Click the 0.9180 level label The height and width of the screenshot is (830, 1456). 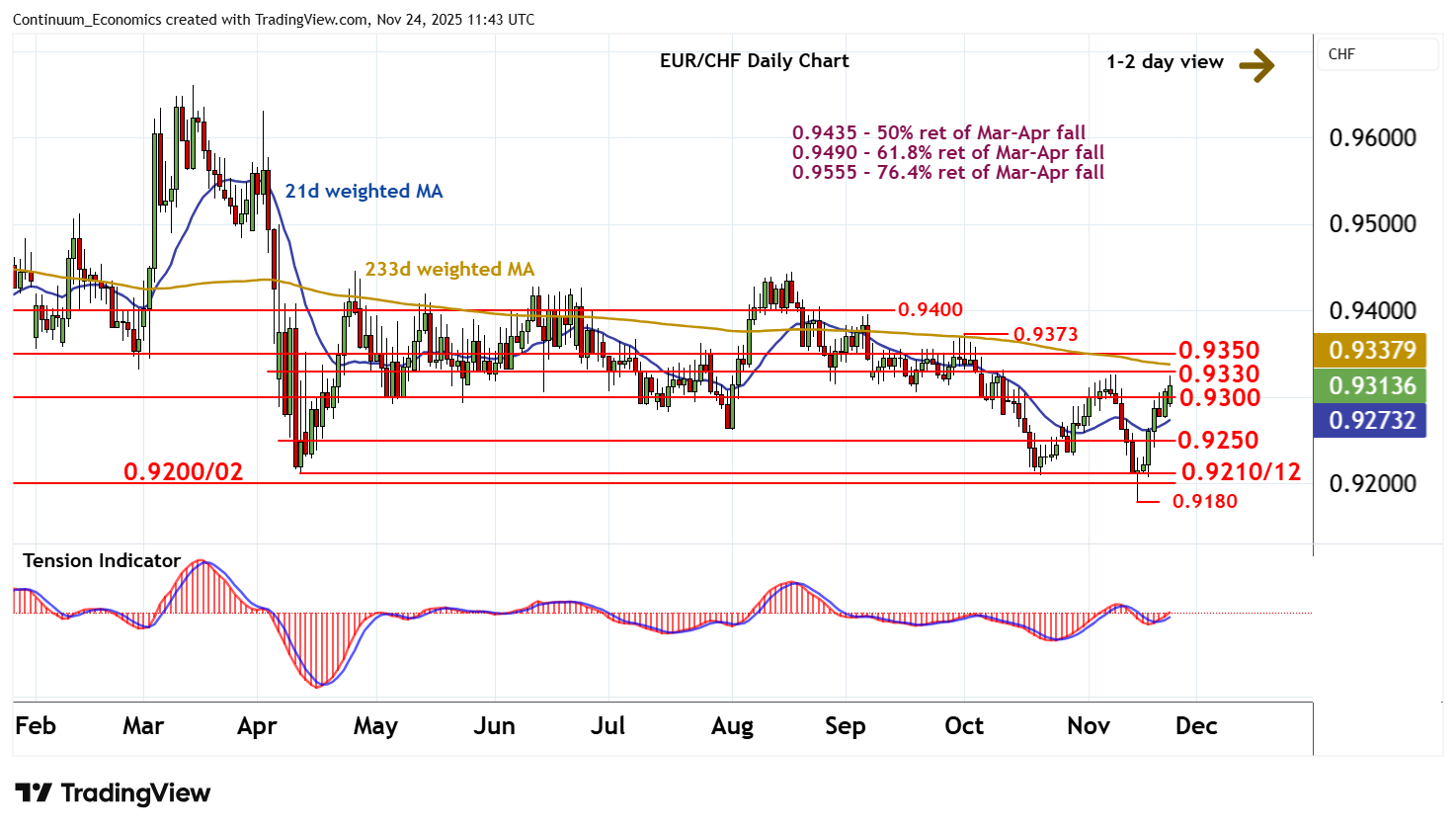(x=1204, y=502)
